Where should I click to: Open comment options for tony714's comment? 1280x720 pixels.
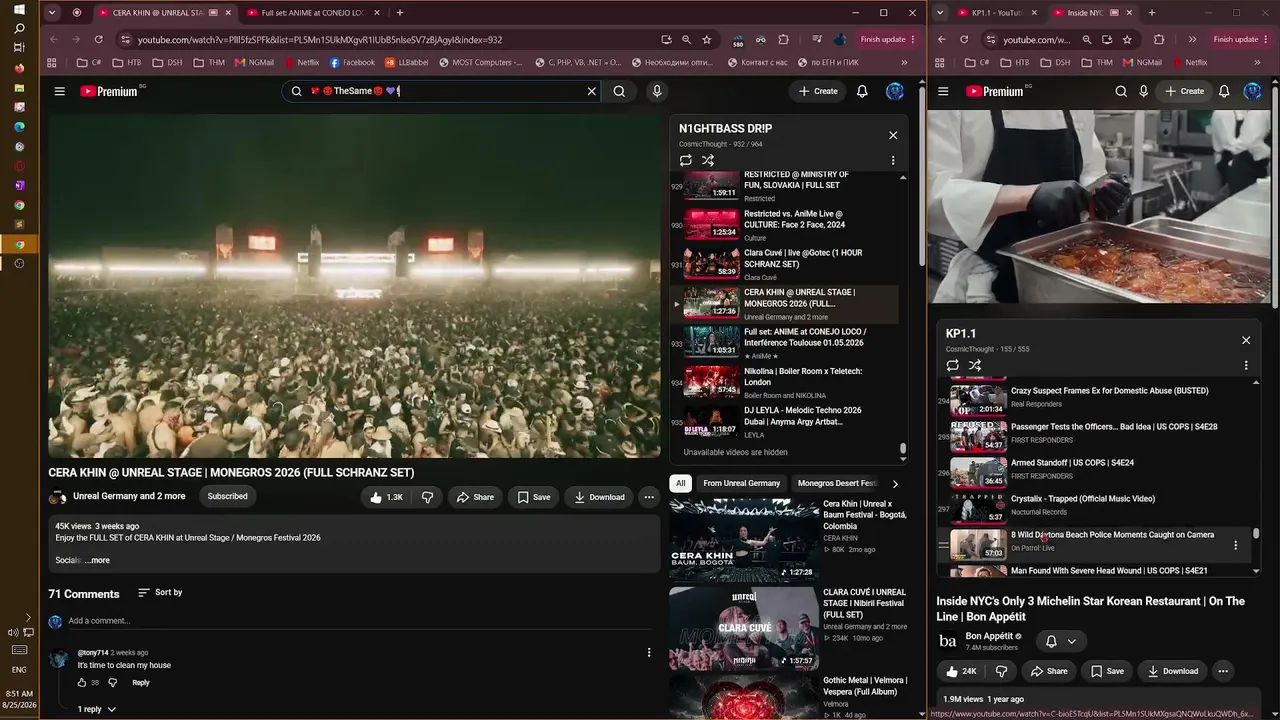coord(649,653)
